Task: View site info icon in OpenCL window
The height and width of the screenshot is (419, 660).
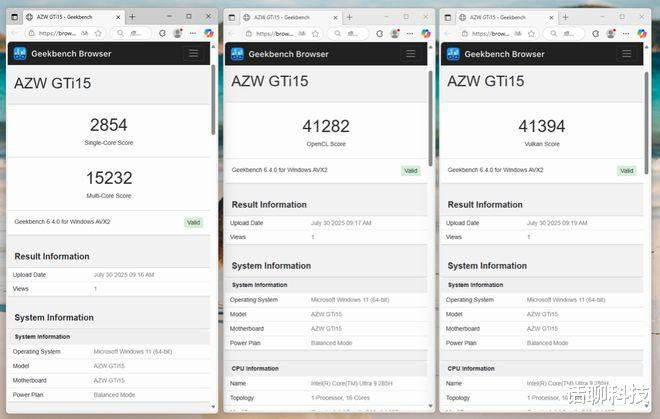Action: (x=249, y=33)
